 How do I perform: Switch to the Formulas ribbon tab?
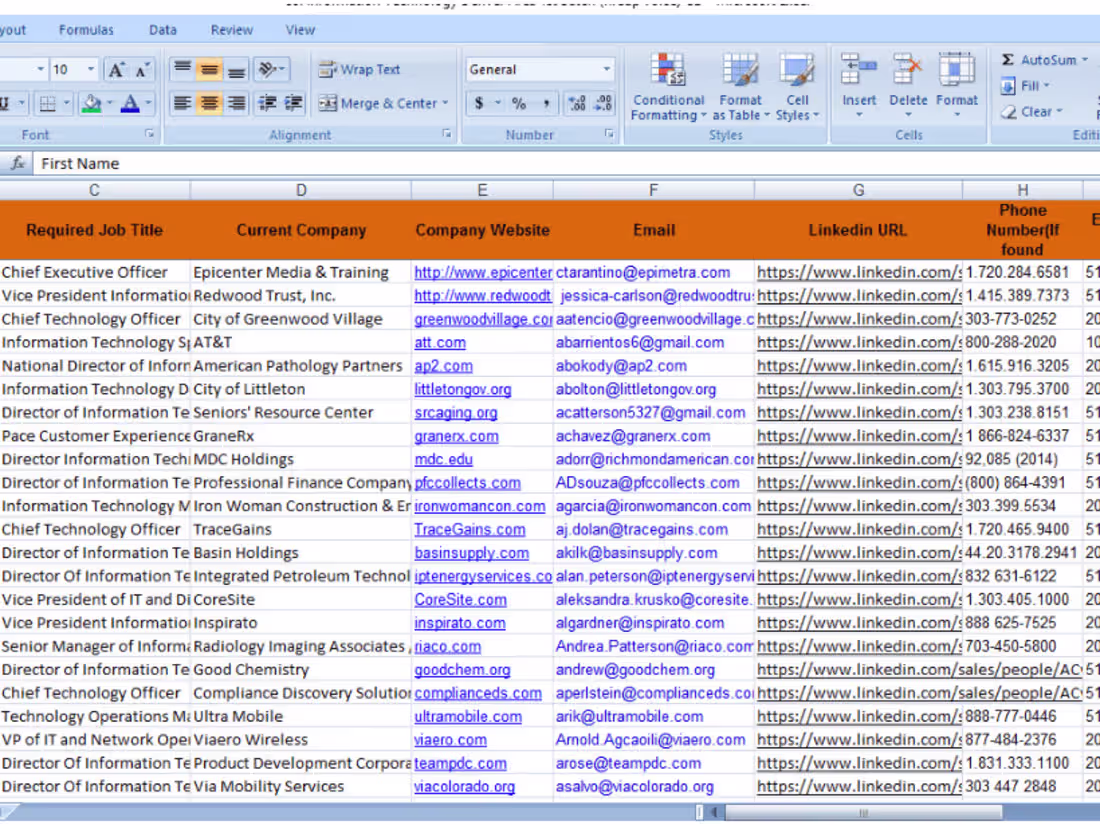tap(86, 30)
